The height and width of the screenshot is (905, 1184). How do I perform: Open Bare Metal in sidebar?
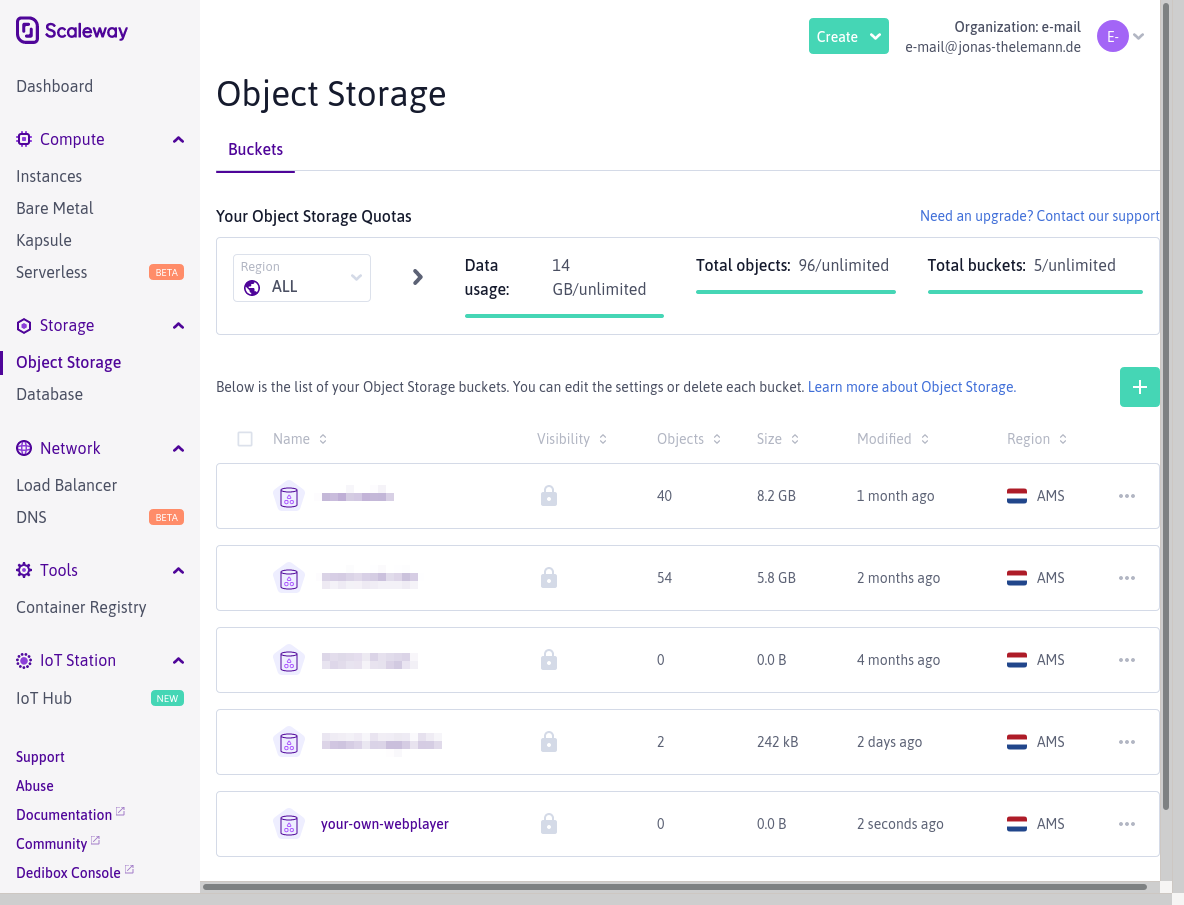pos(54,208)
